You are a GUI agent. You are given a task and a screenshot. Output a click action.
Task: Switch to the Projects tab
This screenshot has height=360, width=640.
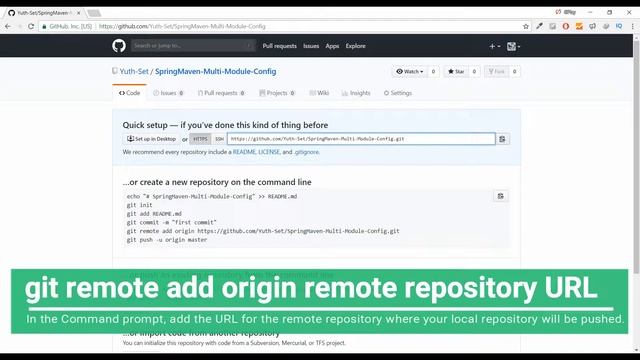coord(277,93)
